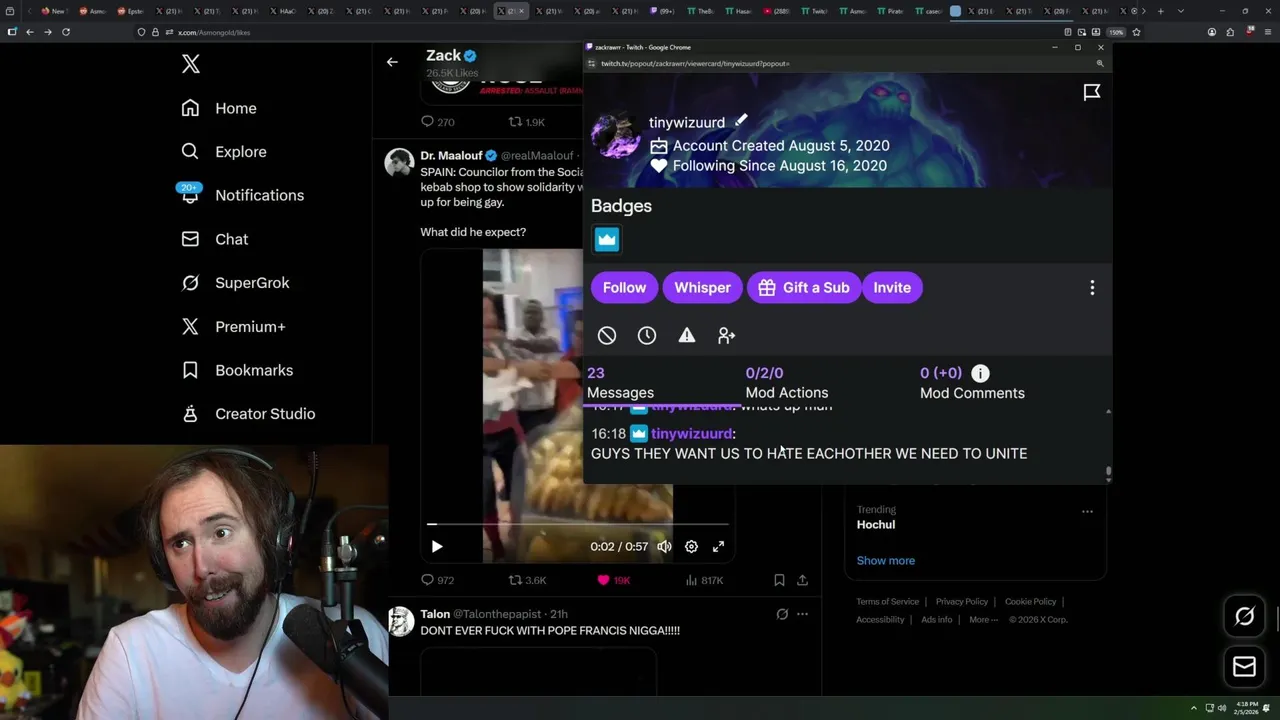Click the Invite button
The image size is (1280, 720).
(x=892, y=288)
